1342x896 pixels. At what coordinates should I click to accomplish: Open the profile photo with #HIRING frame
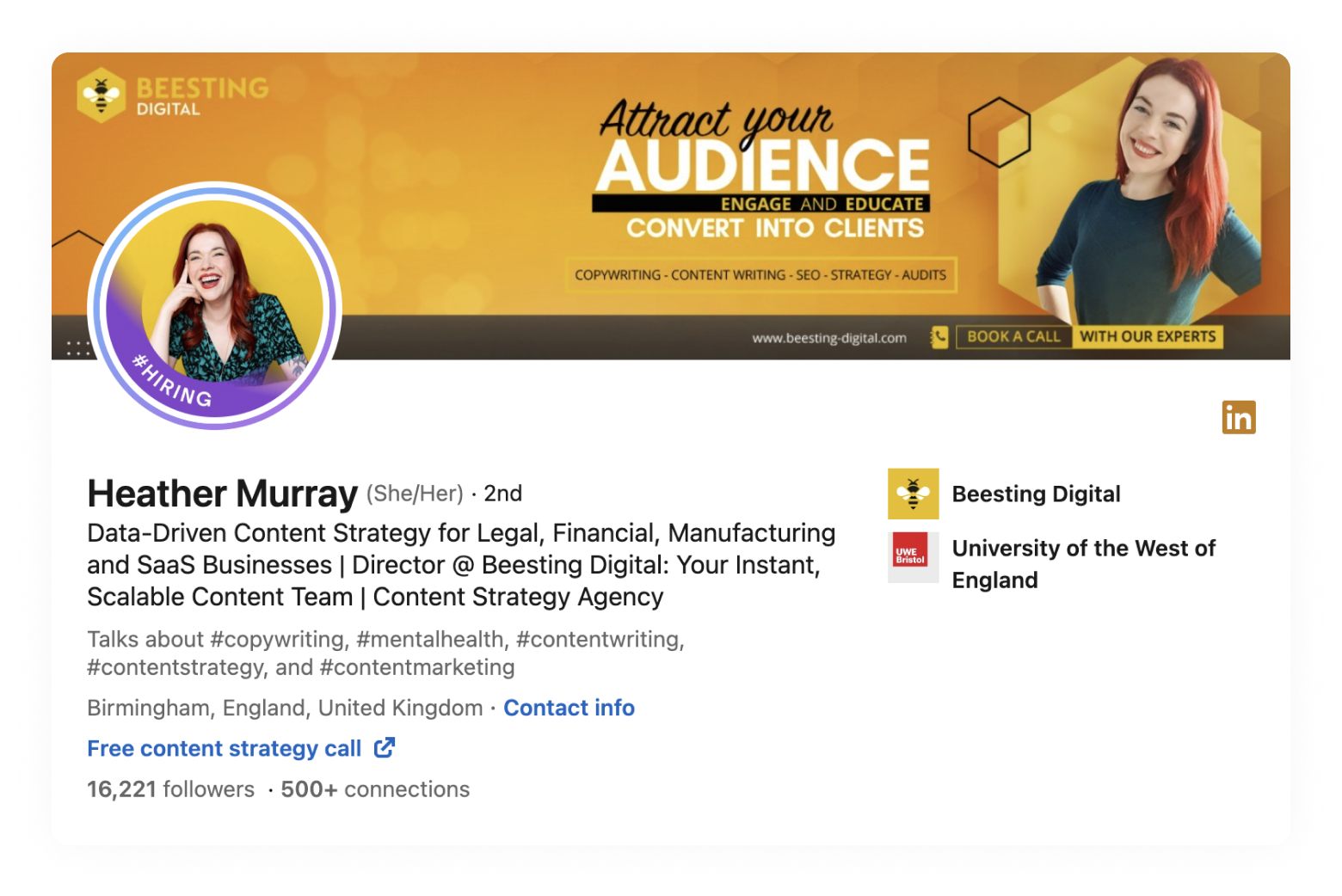[x=215, y=305]
